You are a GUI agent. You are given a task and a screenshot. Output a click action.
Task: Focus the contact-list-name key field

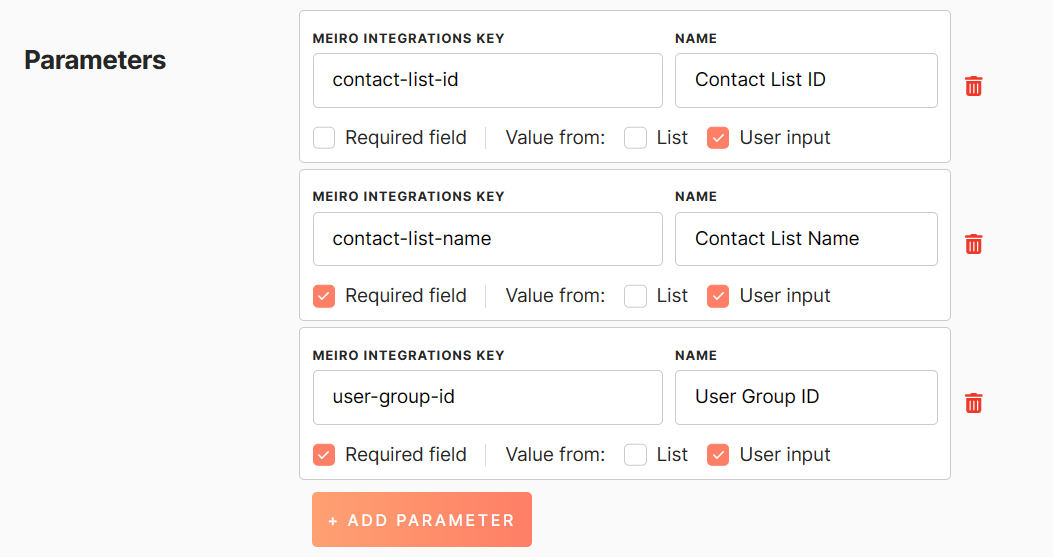click(x=487, y=239)
